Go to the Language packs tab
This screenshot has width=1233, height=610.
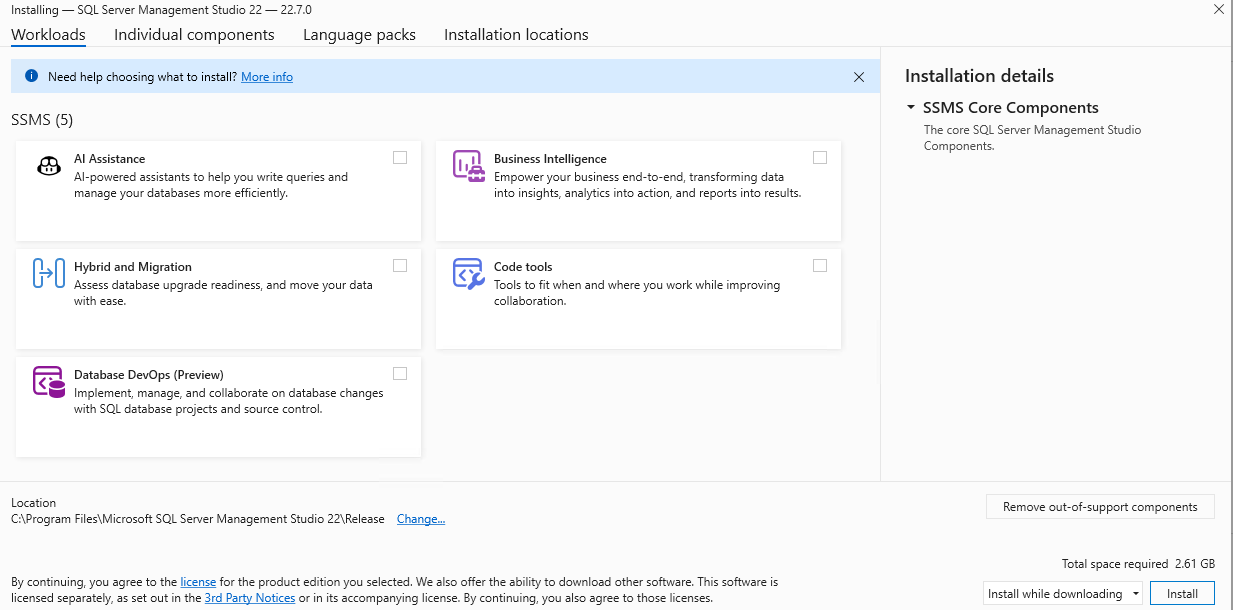coord(359,35)
